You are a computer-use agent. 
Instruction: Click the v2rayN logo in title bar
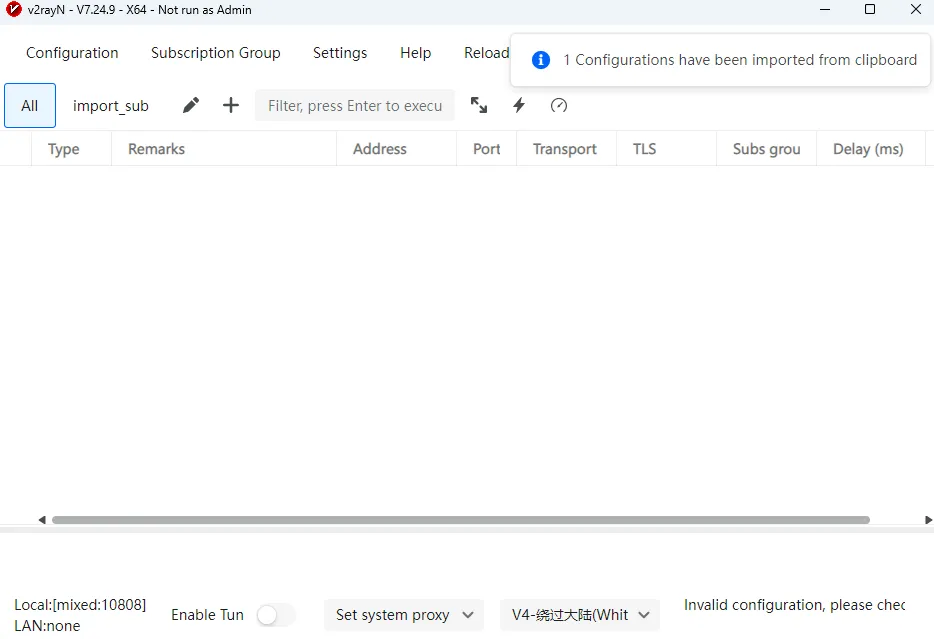click(13, 10)
